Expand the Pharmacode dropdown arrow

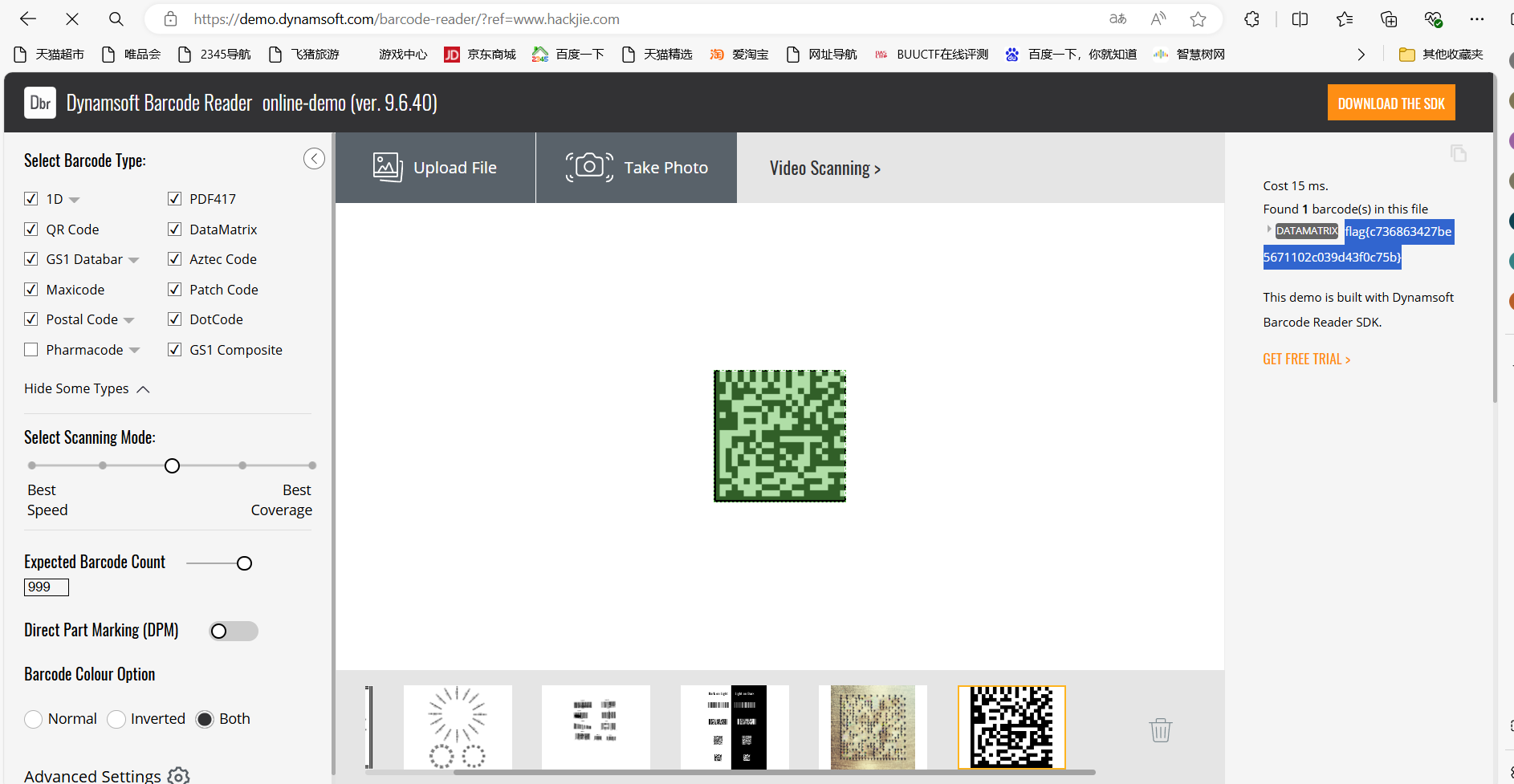[134, 351]
